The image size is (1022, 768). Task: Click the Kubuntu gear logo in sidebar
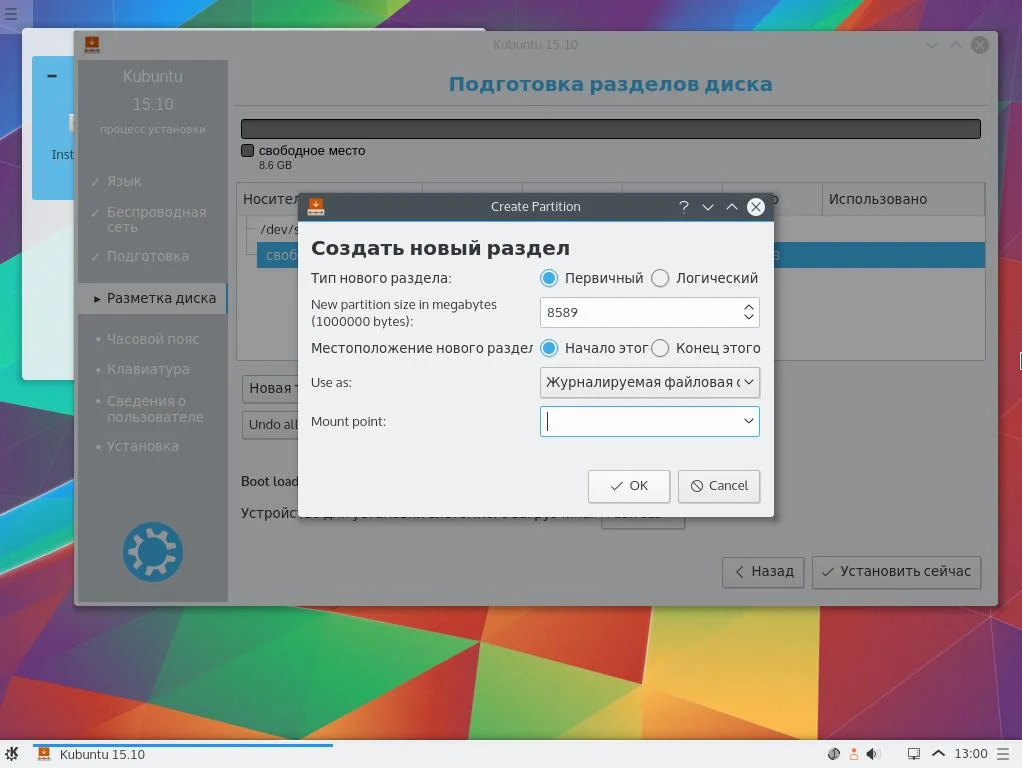(153, 552)
